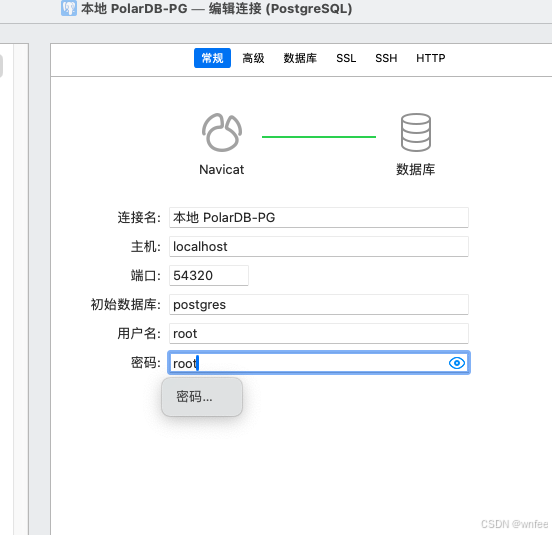Image resolution: width=552 pixels, height=535 pixels.
Task: Click the 用户名: label
Action: pos(139,333)
